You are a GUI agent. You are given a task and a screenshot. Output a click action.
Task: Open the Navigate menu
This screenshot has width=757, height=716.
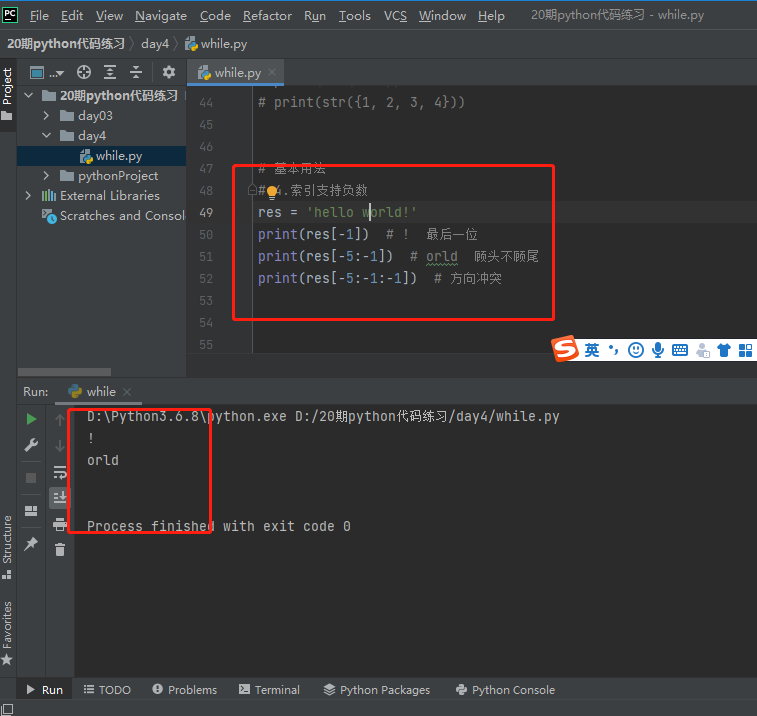tap(161, 16)
